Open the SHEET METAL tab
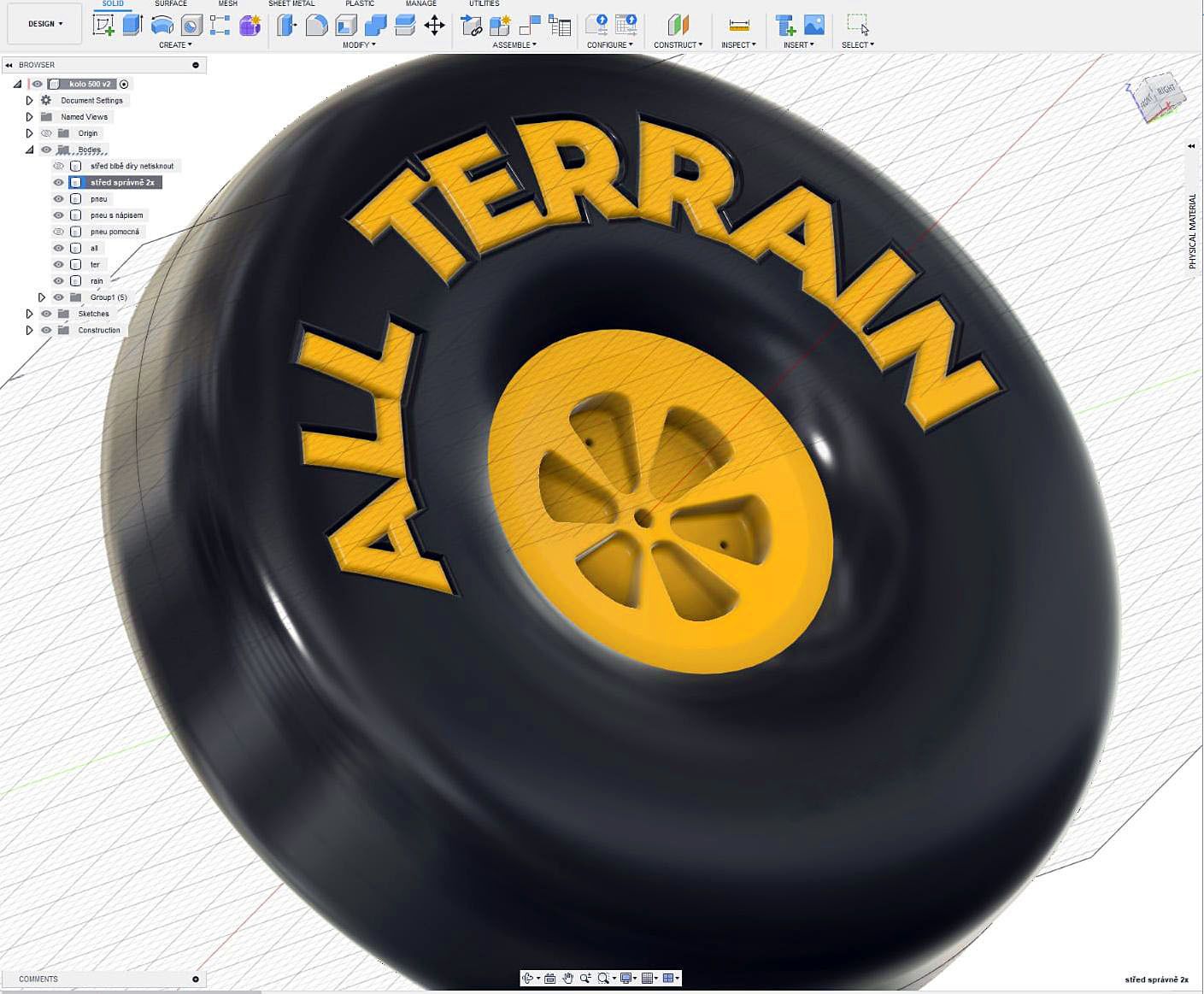 pos(291,3)
